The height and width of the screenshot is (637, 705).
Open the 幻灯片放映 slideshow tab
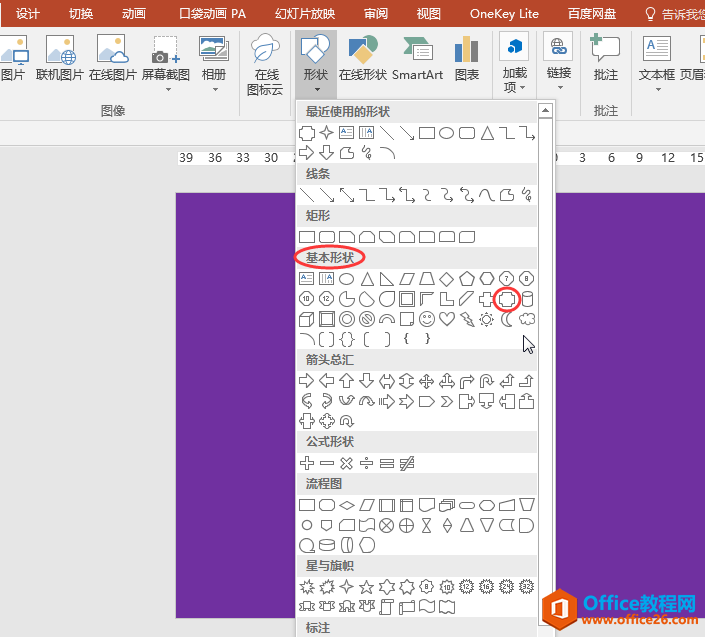[305, 14]
